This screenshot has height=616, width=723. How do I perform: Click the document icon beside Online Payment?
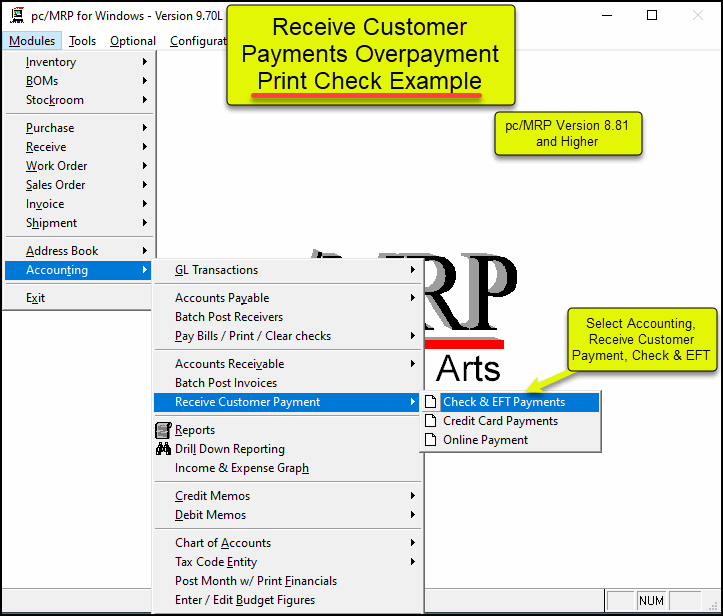point(431,440)
